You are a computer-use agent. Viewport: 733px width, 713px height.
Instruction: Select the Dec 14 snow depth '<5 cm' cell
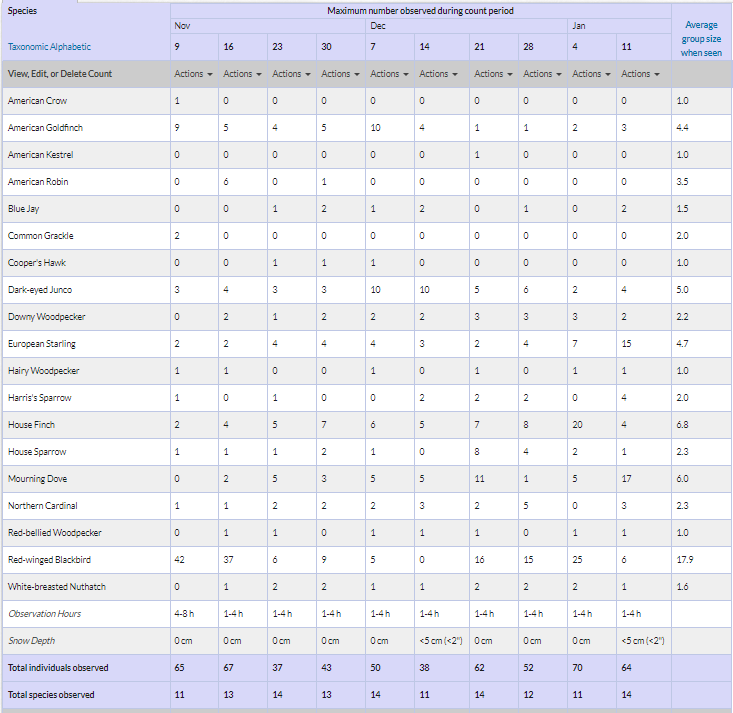(x=441, y=641)
